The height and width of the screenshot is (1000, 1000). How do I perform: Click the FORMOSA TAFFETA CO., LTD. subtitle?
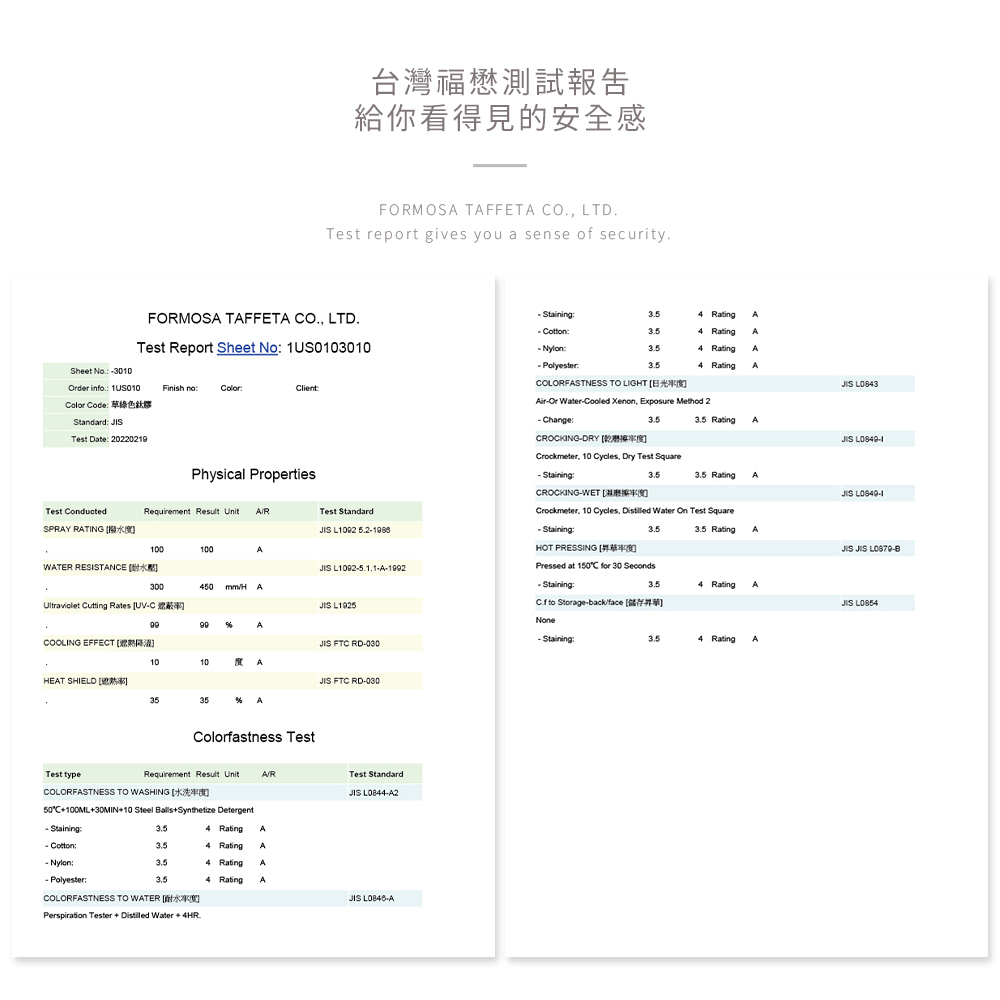tap(499, 210)
